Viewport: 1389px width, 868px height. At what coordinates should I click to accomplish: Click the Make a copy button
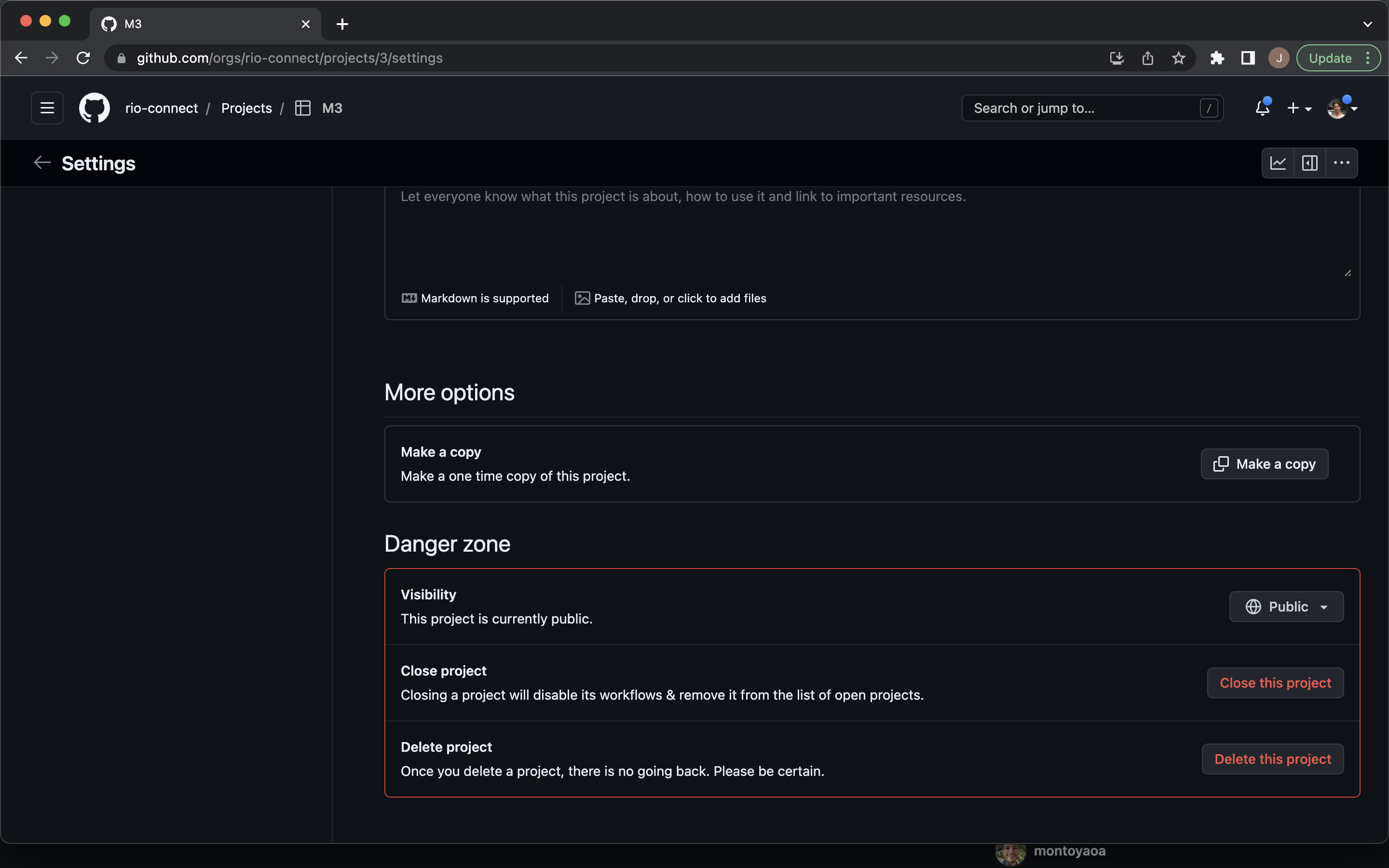point(1265,464)
